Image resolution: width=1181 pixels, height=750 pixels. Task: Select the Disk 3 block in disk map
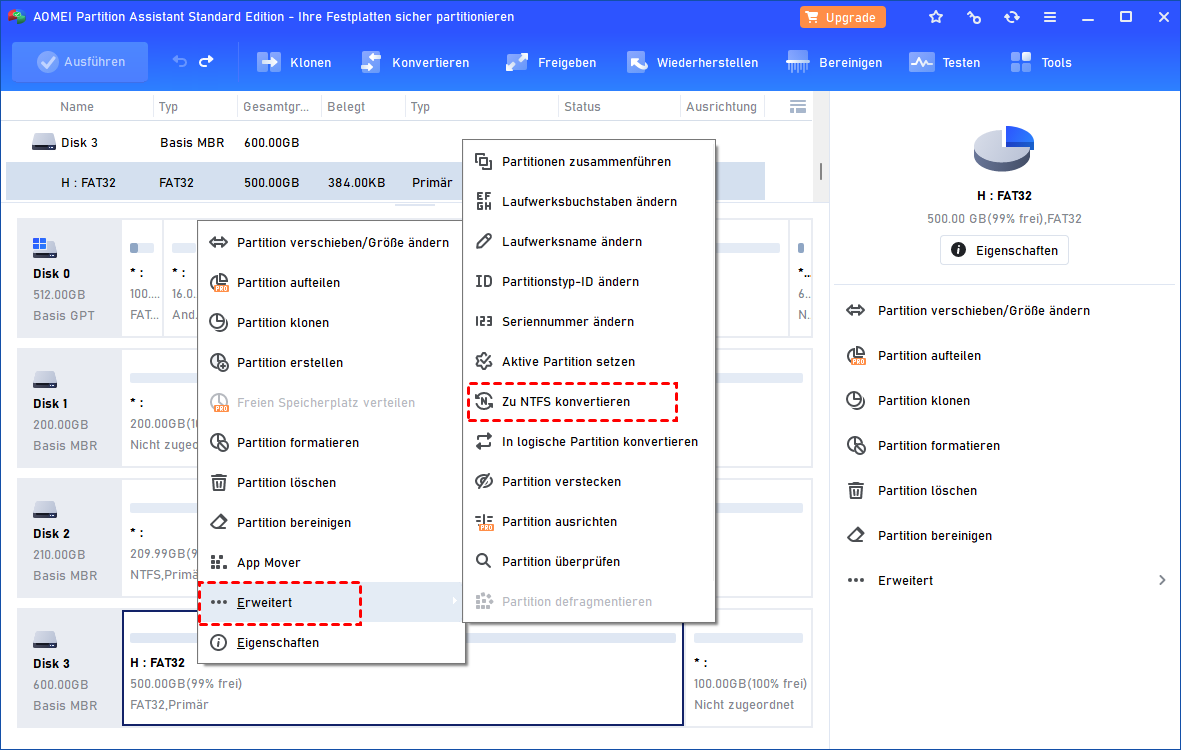(69, 668)
